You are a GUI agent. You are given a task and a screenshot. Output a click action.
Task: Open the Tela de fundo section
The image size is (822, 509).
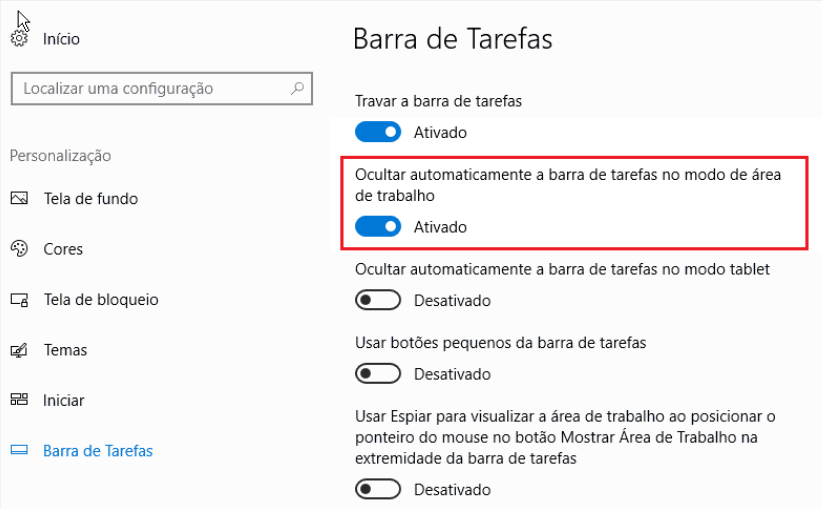pos(91,199)
